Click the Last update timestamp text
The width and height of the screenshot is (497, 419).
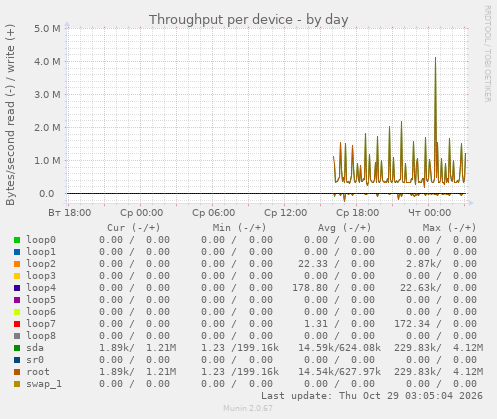coord(372,396)
